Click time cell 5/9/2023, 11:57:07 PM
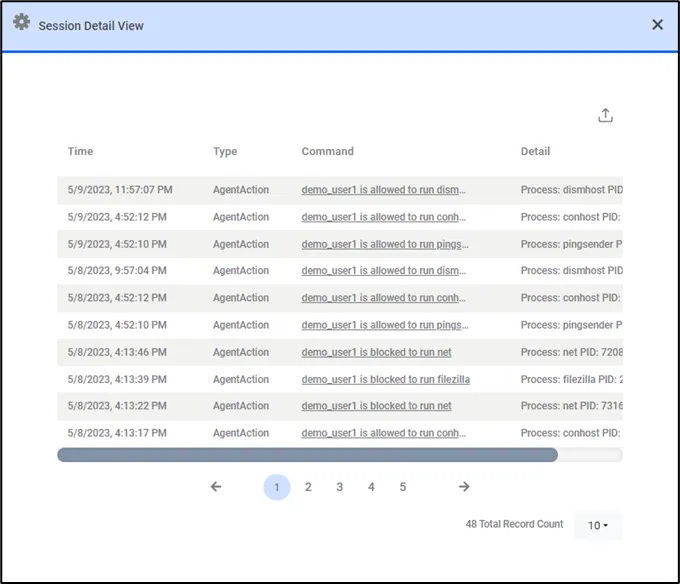 (x=120, y=190)
